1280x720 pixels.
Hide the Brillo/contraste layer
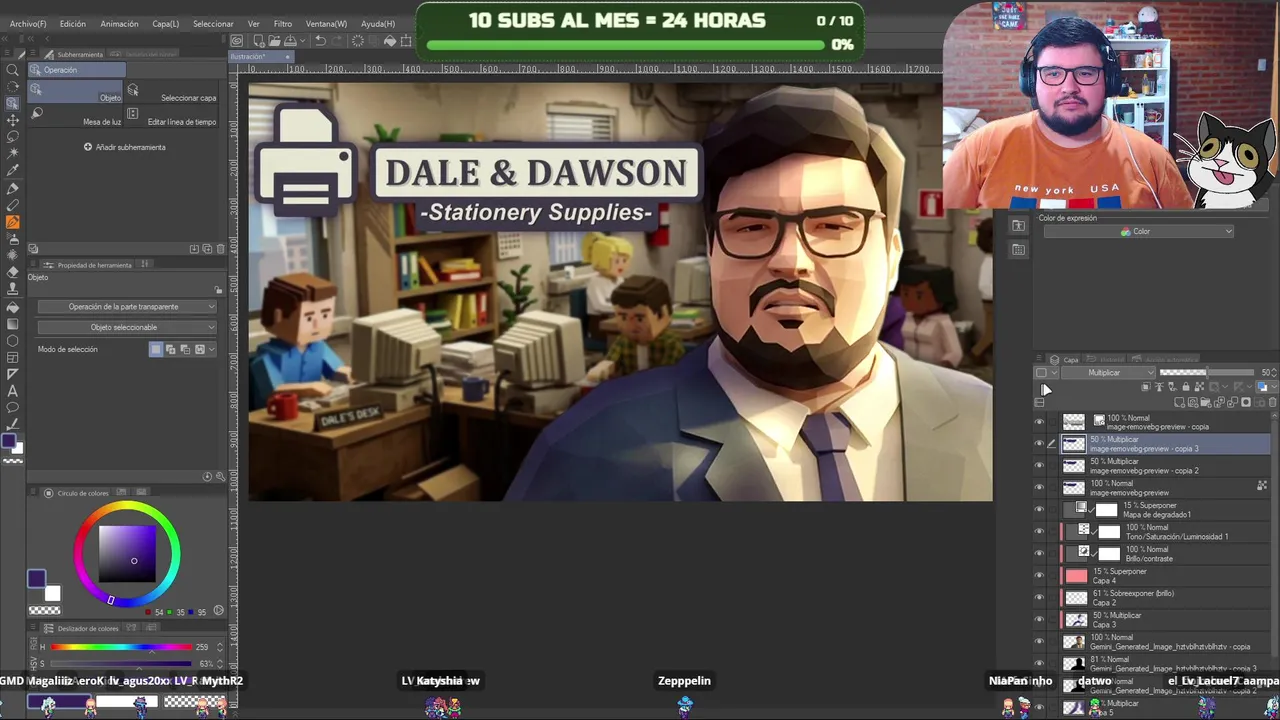click(1039, 554)
